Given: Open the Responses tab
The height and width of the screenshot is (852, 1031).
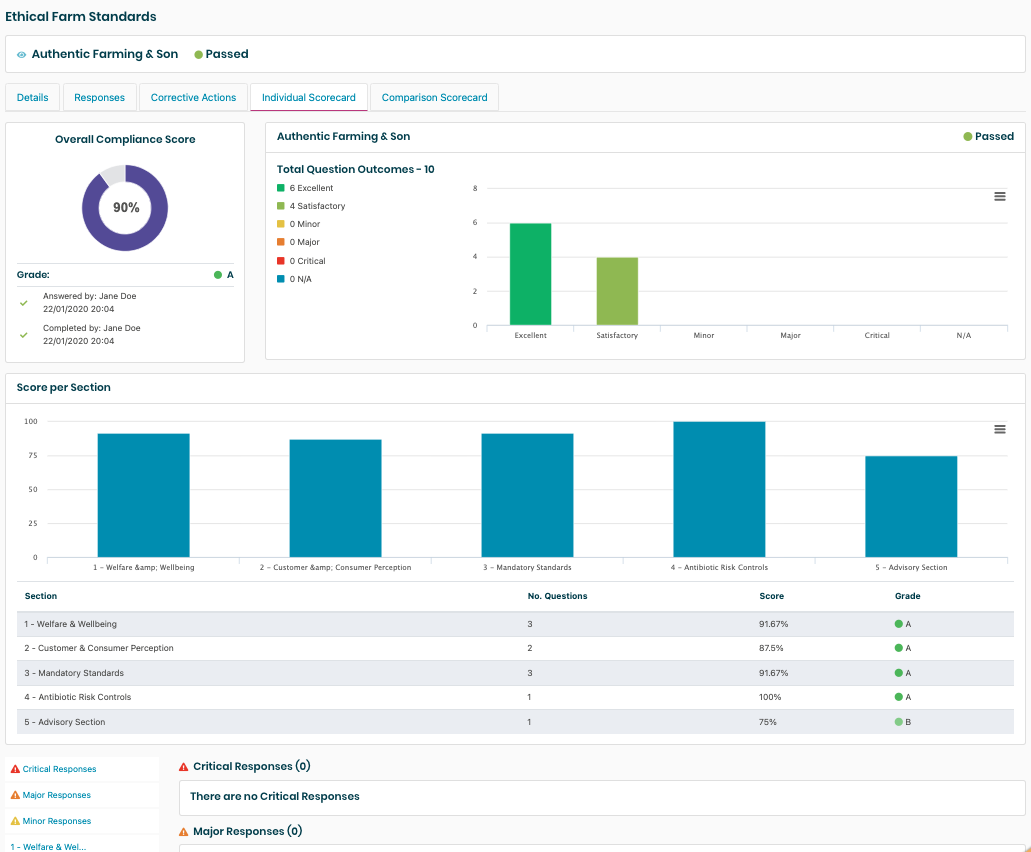Looking at the screenshot, I should [x=99, y=97].
